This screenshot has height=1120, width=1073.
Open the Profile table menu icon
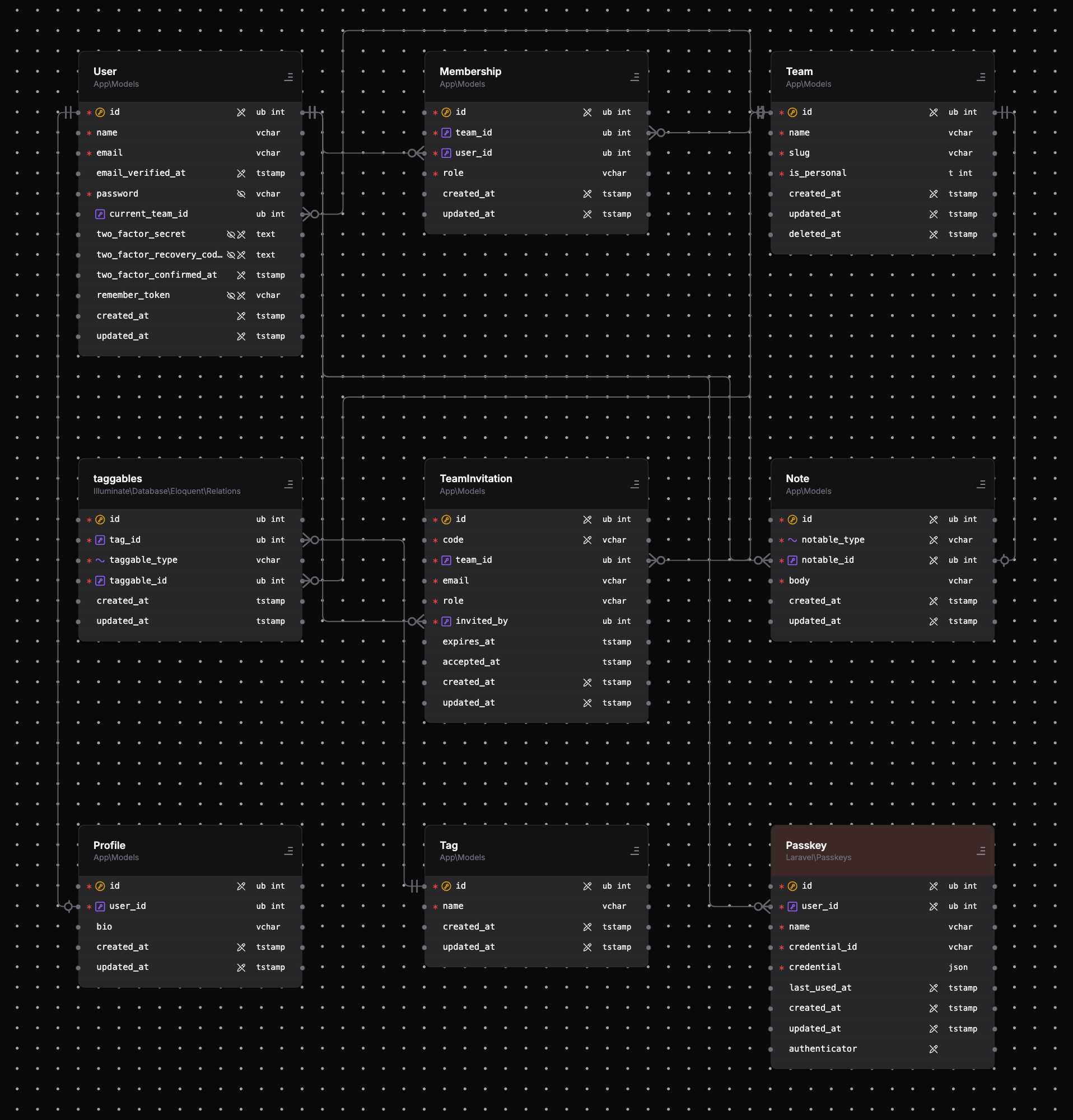point(288,851)
